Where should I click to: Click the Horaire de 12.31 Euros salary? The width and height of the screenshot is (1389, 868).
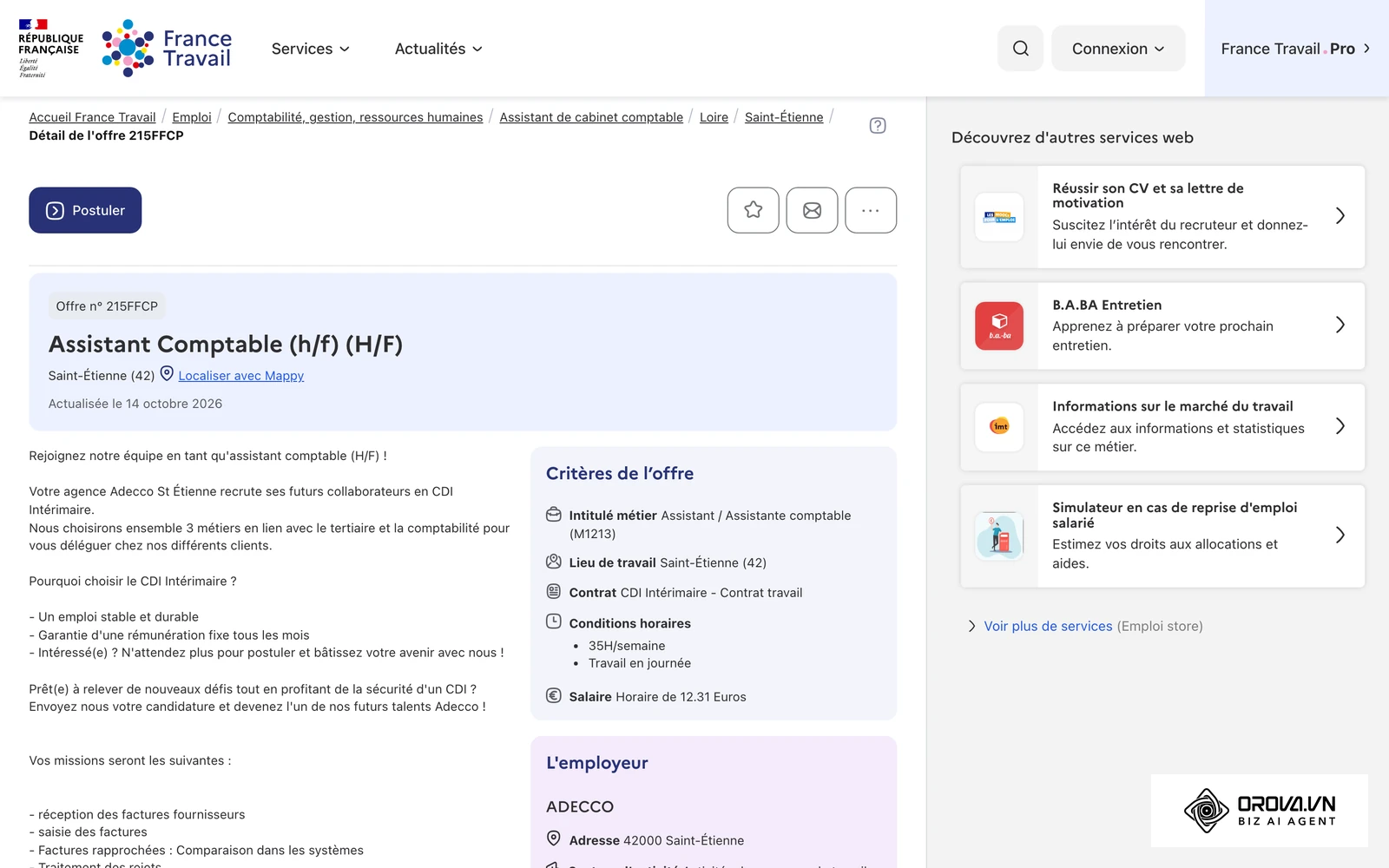click(x=681, y=697)
